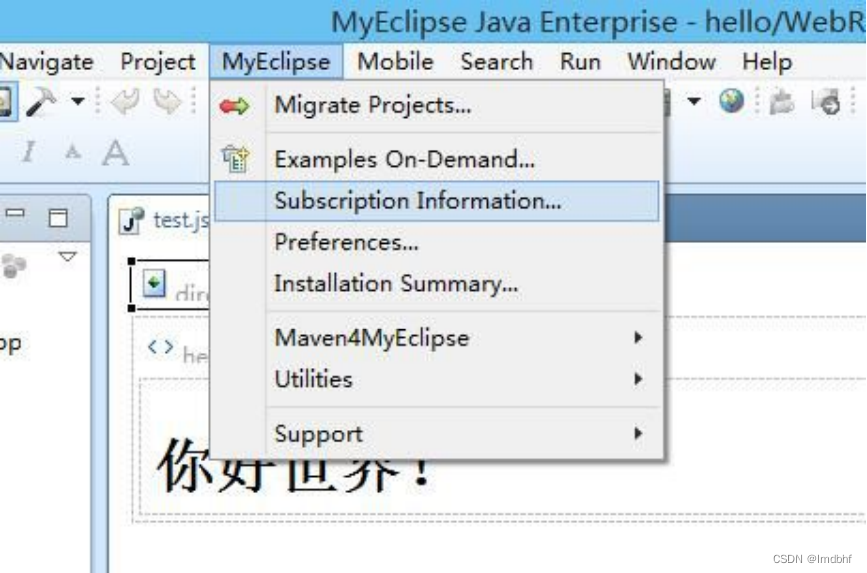The height and width of the screenshot is (573, 867).
Task: Open the Navigate menu
Action: 46,61
